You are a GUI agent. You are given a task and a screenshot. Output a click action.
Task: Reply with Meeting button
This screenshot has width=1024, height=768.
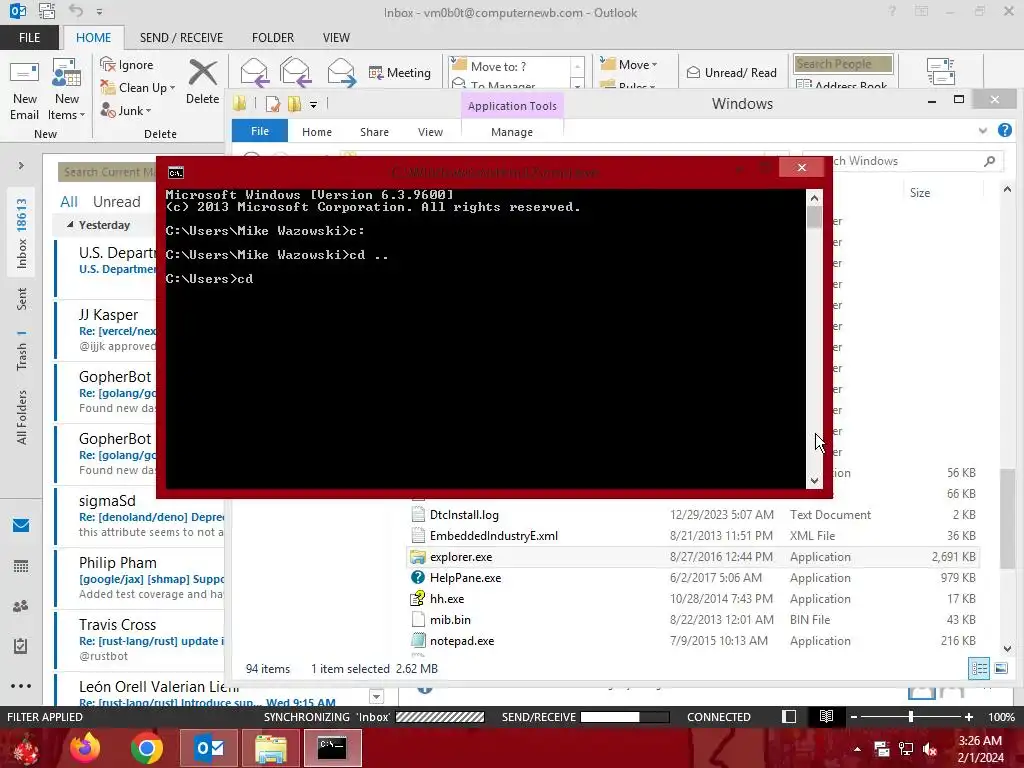(400, 72)
